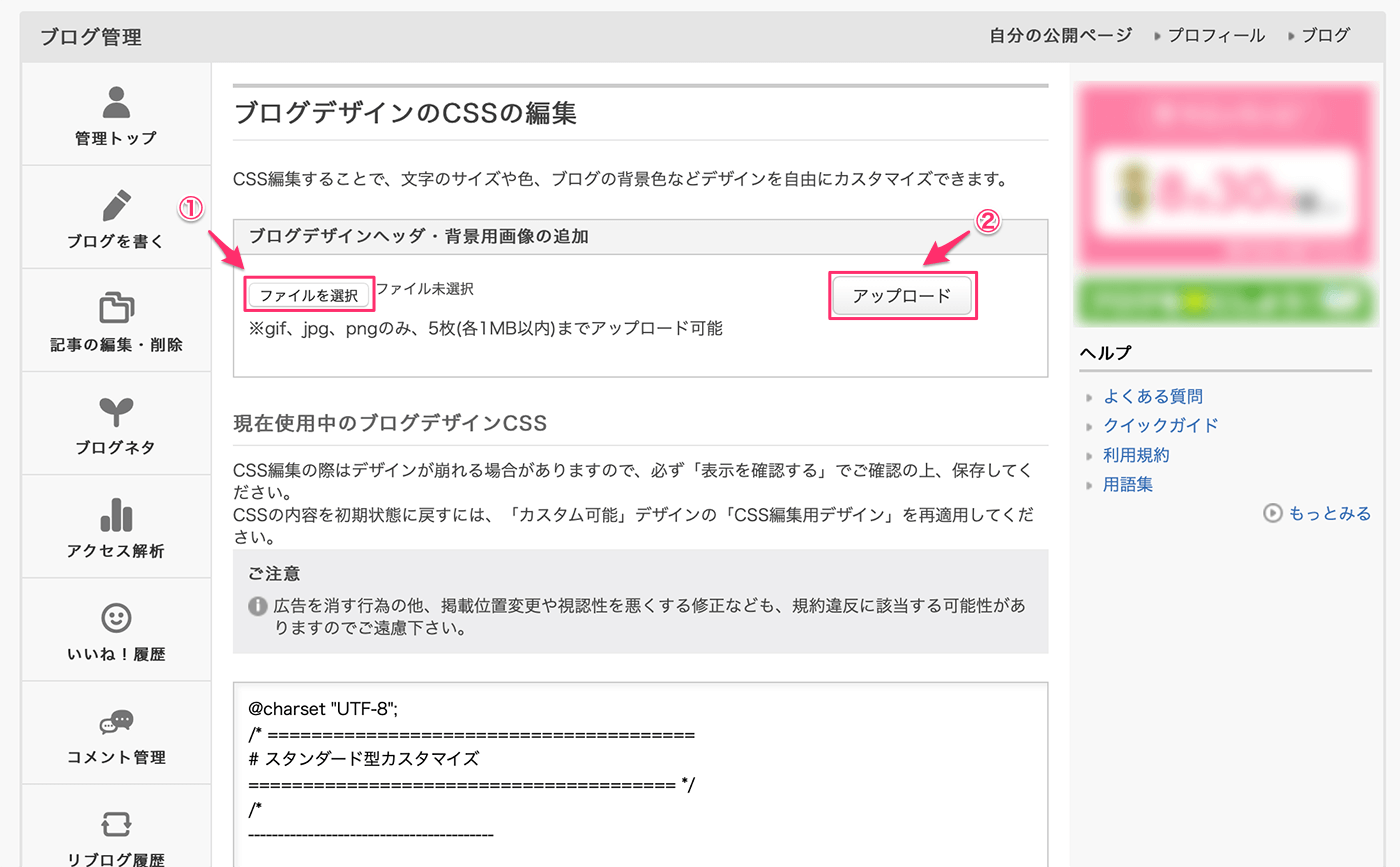The image size is (1400, 867).
Task: Click ブログデザインのCSSの編集 heading
Action: 405,113
